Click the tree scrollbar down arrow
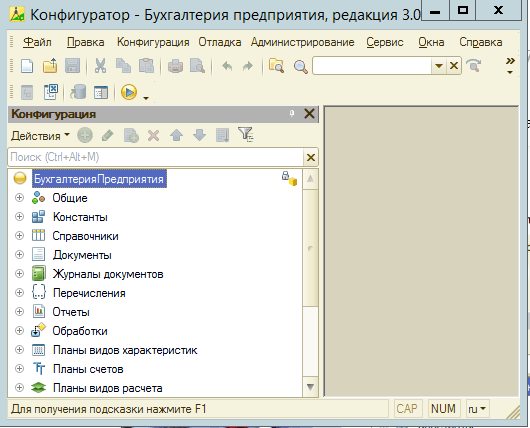Viewport: 530px width, 428px height. (x=310, y=387)
